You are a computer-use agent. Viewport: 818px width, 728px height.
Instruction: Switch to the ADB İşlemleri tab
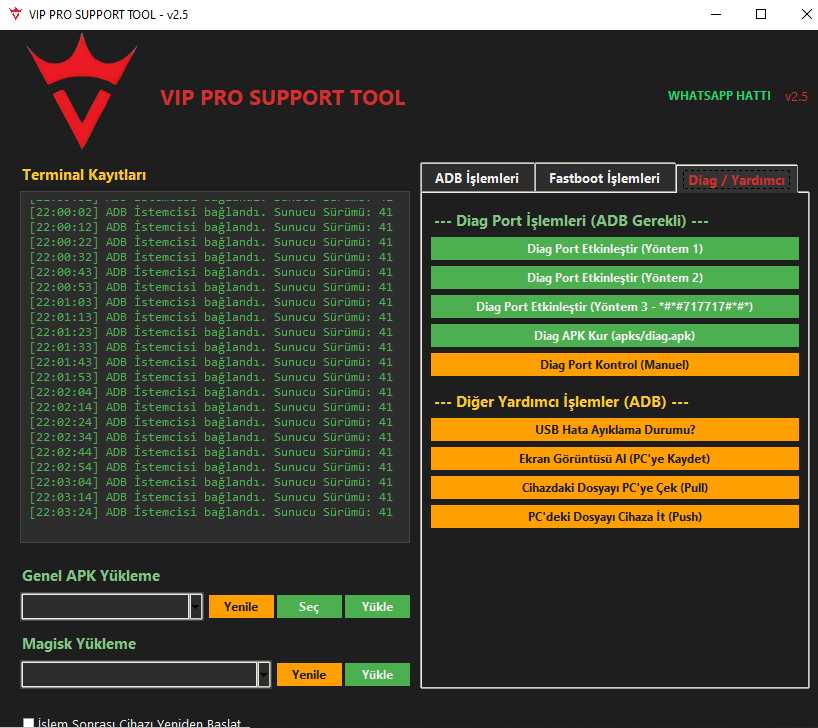[x=478, y=177]
